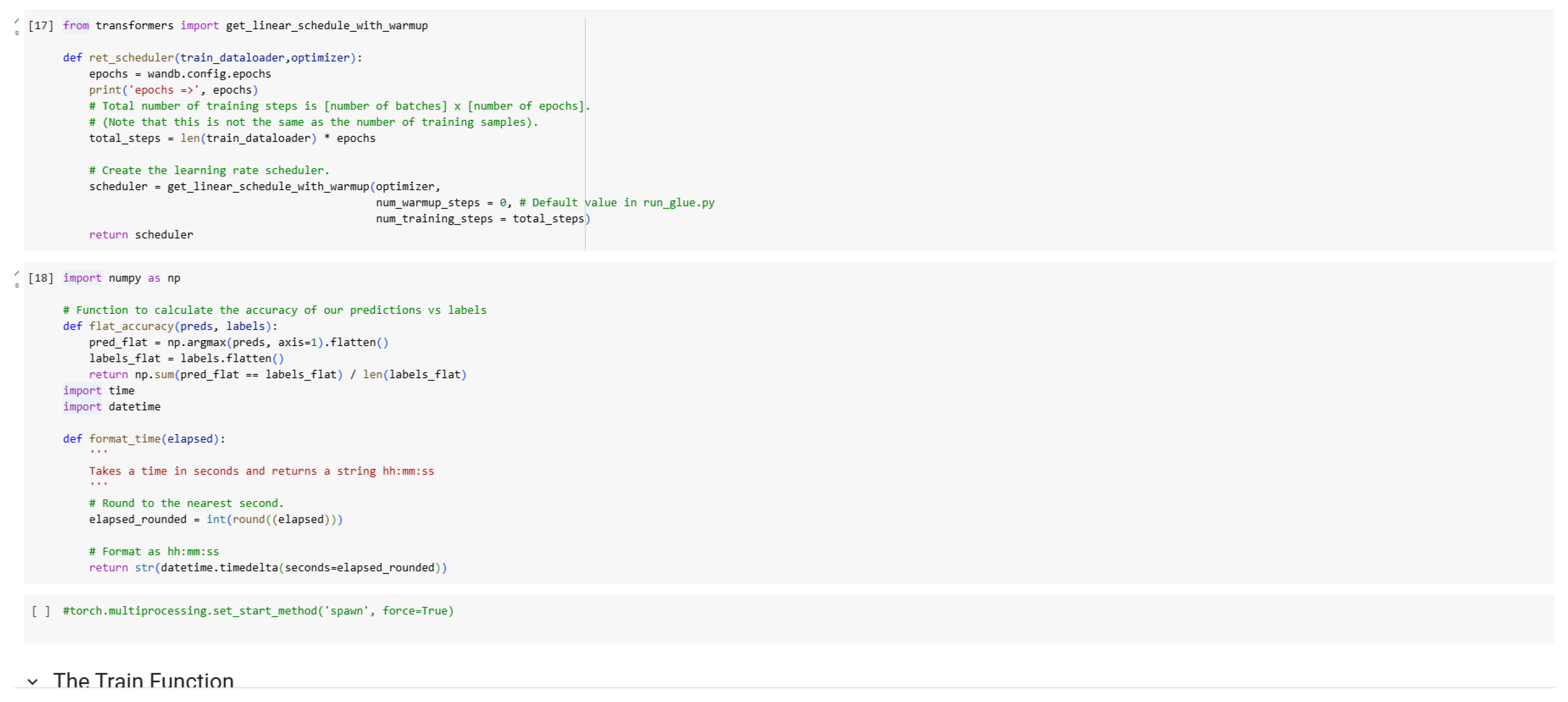Click the green checkmark beside cell 17
This screenshot has height=702, width=1568.
tap(16, 21)
